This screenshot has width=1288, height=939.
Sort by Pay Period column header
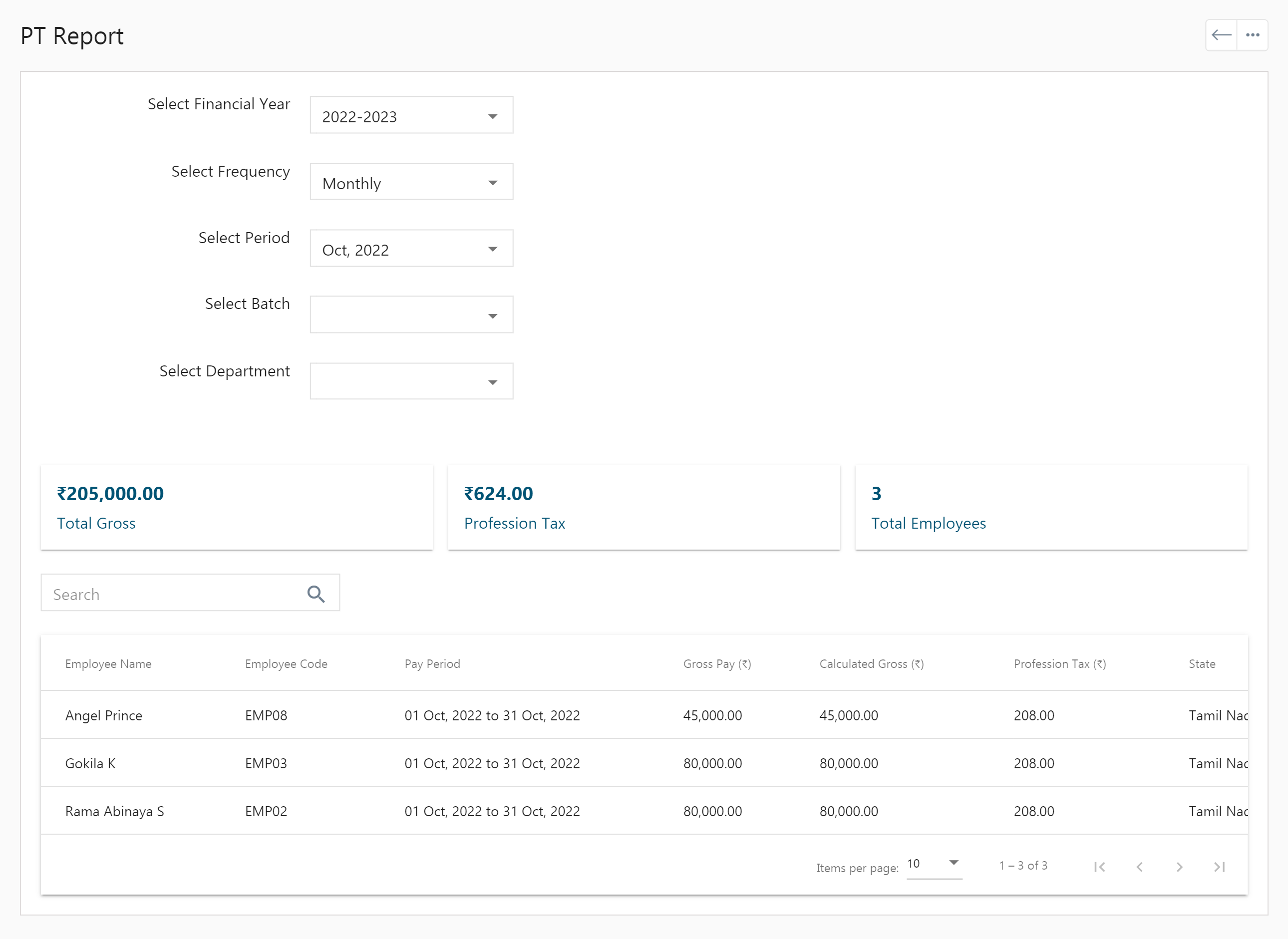coord(432,664)
